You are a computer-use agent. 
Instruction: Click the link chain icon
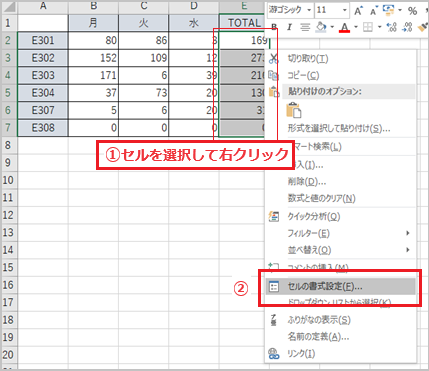(x=273, y=354)
